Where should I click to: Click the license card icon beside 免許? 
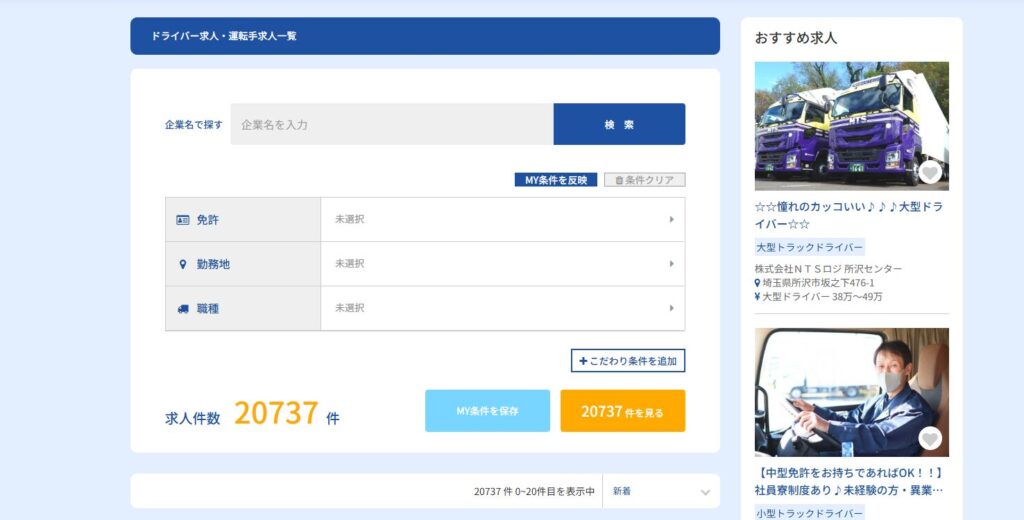[183, 220]
